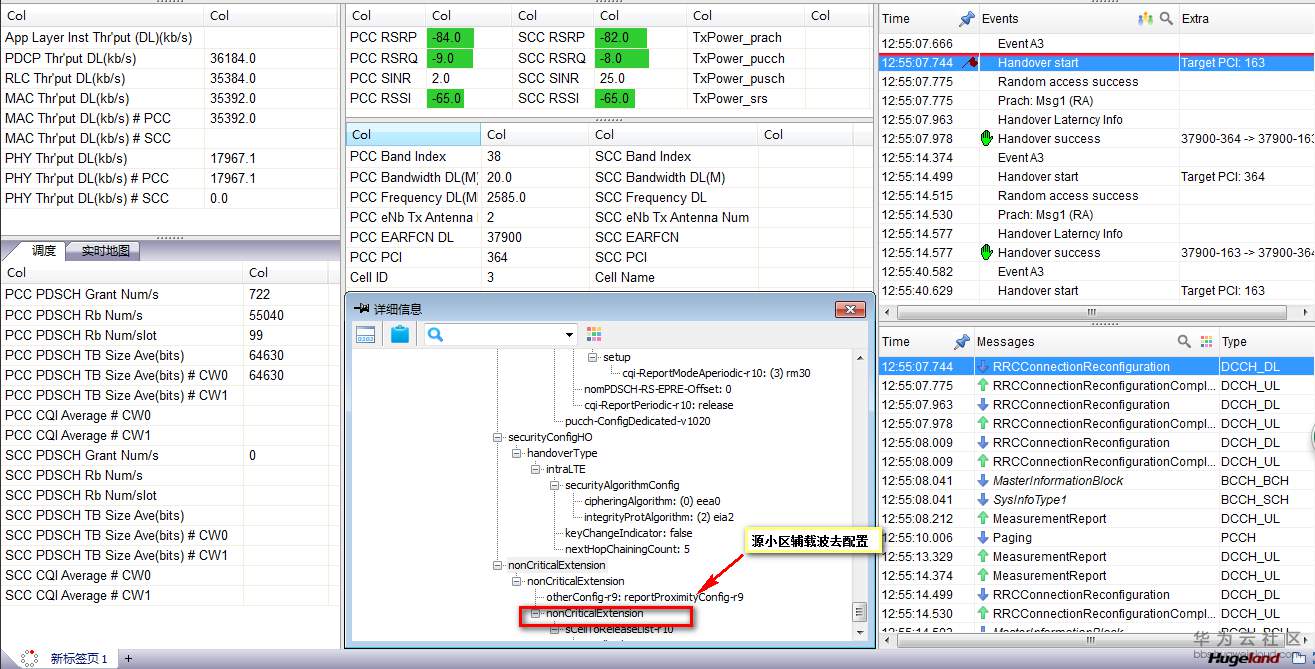Add a new tab with plus button
Image resolution: width=1315 pixels, height=669 pixels.
pos(128,659)
